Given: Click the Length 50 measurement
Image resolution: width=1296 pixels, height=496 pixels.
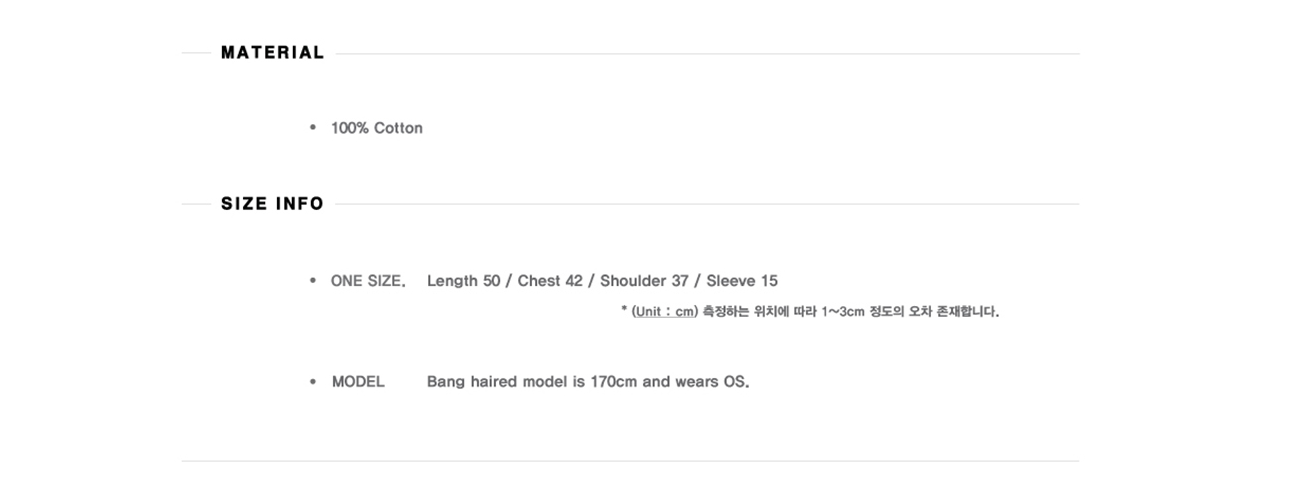Looking at the screenshot, I should [463, 281].
